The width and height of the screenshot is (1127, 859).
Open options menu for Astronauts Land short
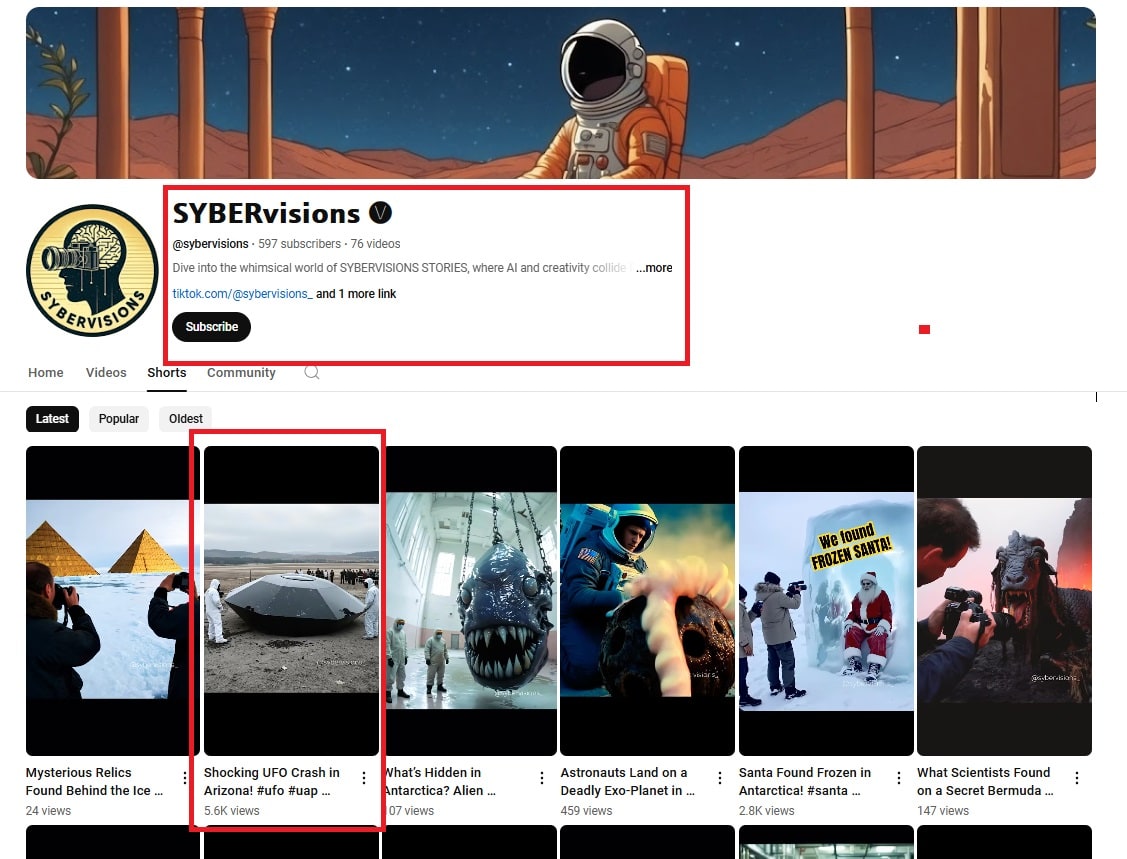click(x=719, y=778)
